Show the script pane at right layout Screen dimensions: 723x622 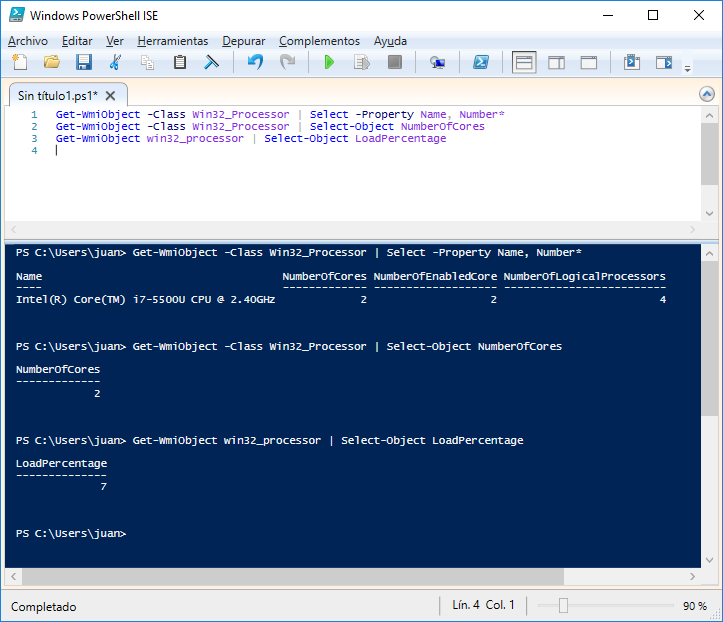point(557,62)
